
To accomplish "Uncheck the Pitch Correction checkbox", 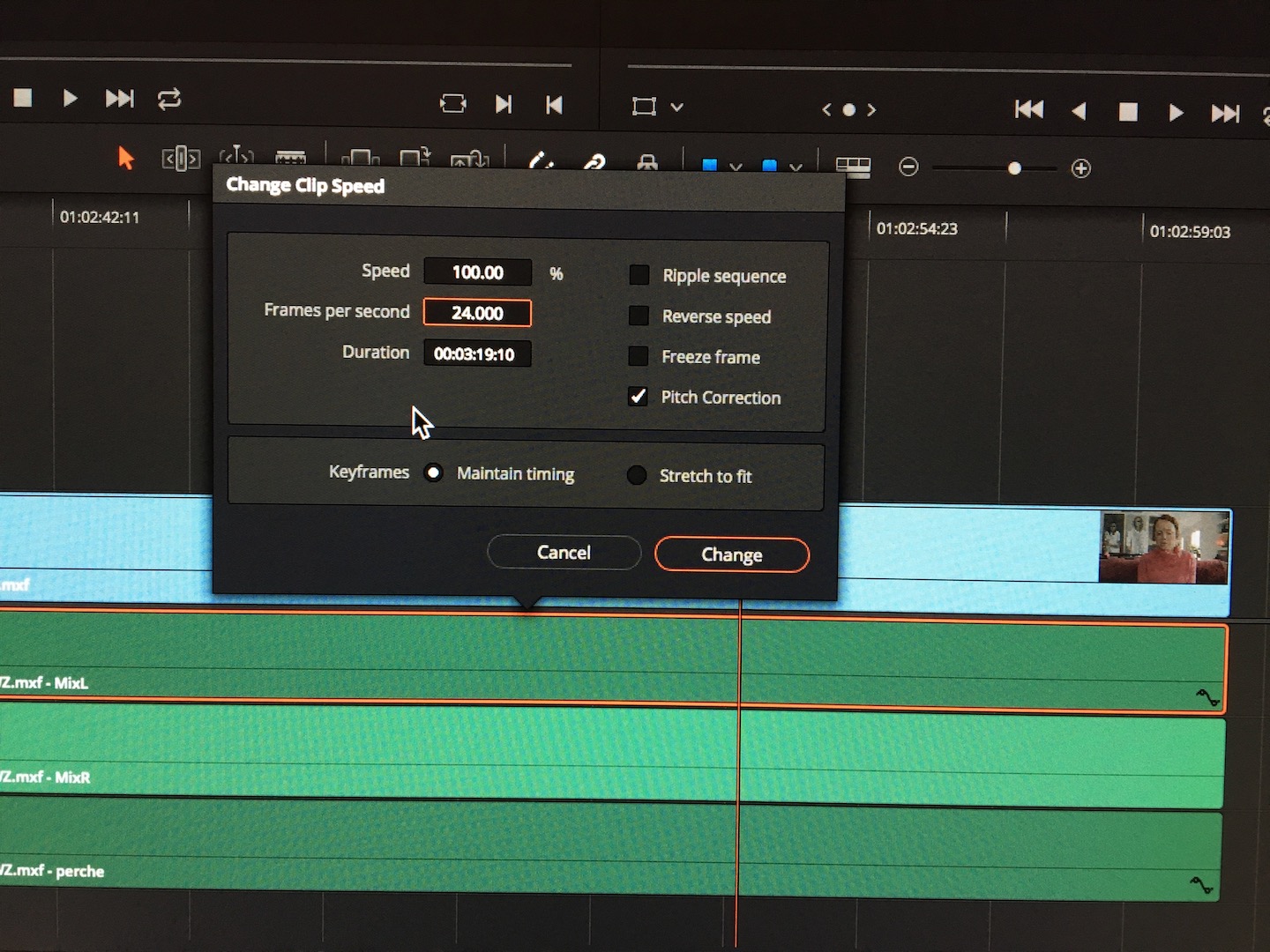I will point(638,397).
